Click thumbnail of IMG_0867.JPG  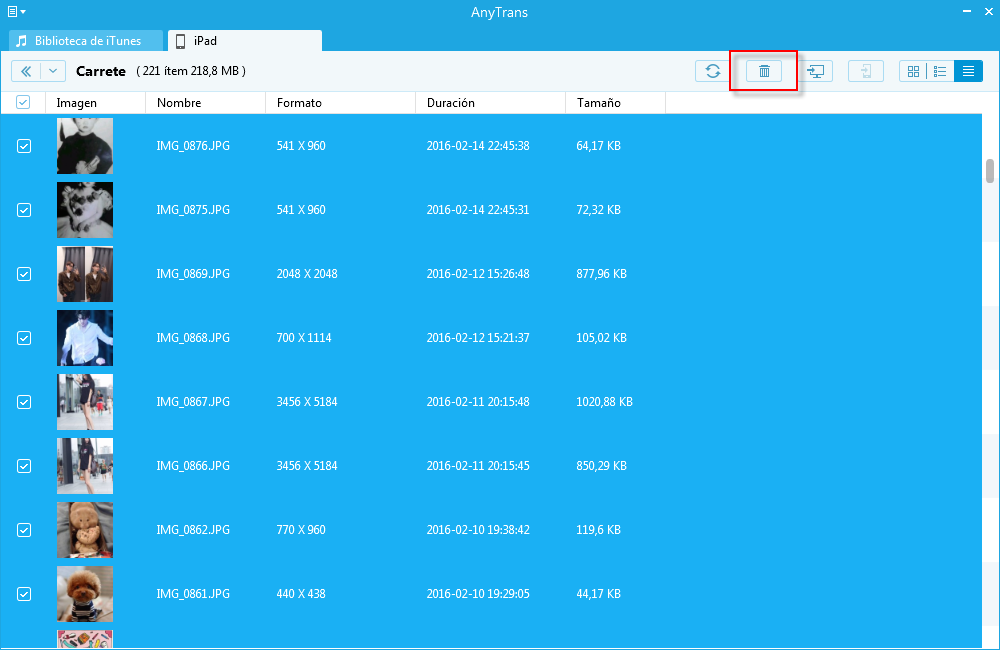coord(85,402)
